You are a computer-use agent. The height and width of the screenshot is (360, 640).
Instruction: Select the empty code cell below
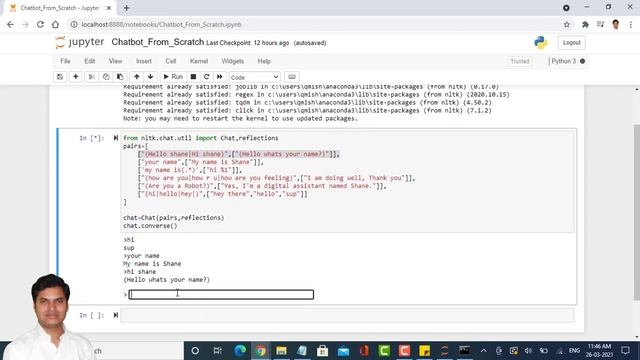click(x=347, y=315)
